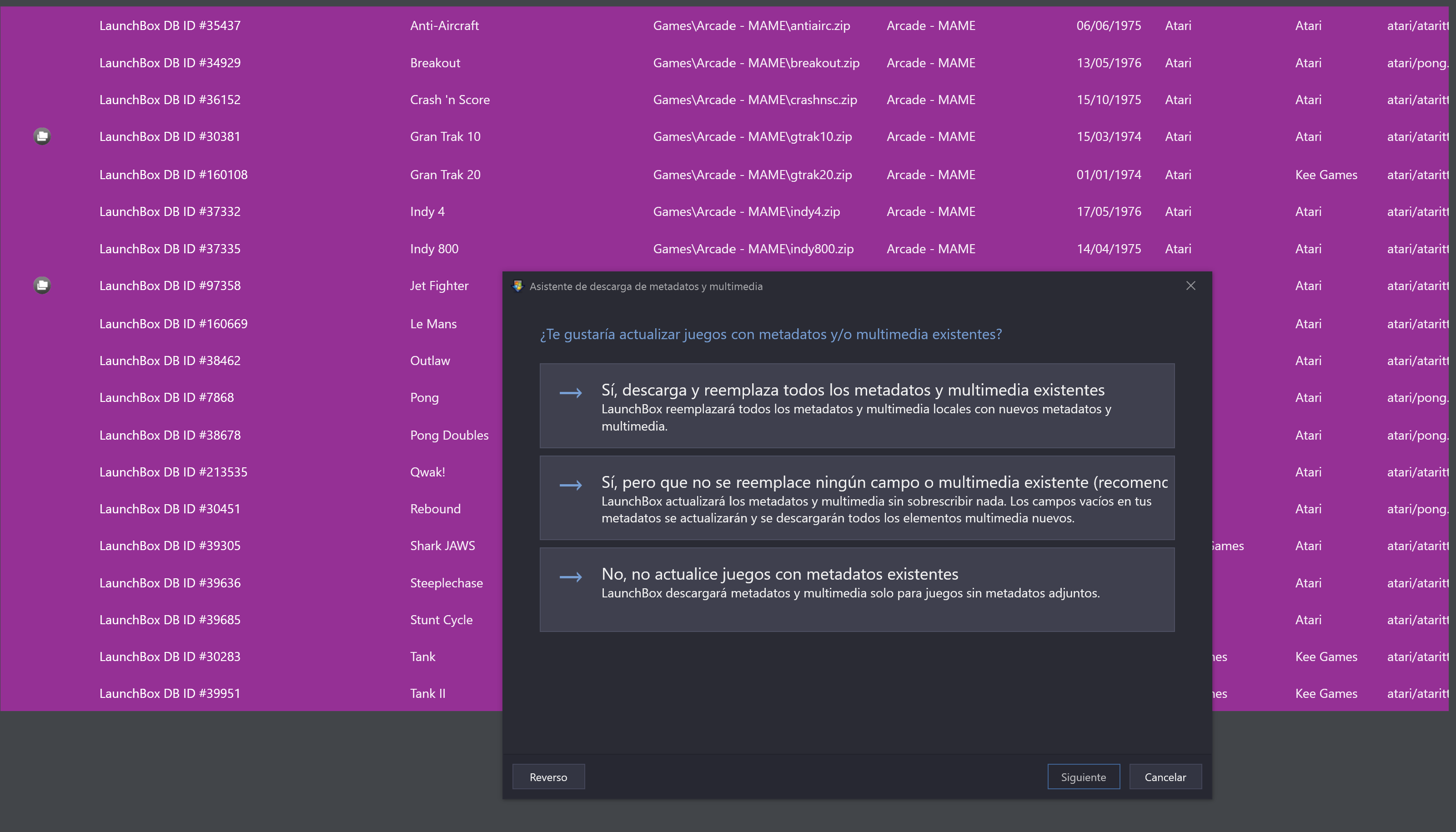The image size is (1456, 832).
Task: Select the Gran Trak 20 title
Action: (445, 175)
